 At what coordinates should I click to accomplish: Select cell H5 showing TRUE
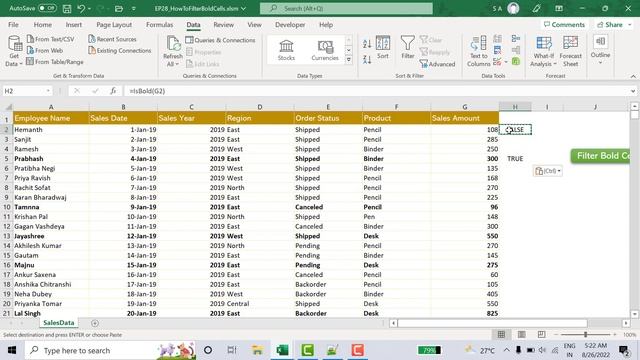click(515, 159)
